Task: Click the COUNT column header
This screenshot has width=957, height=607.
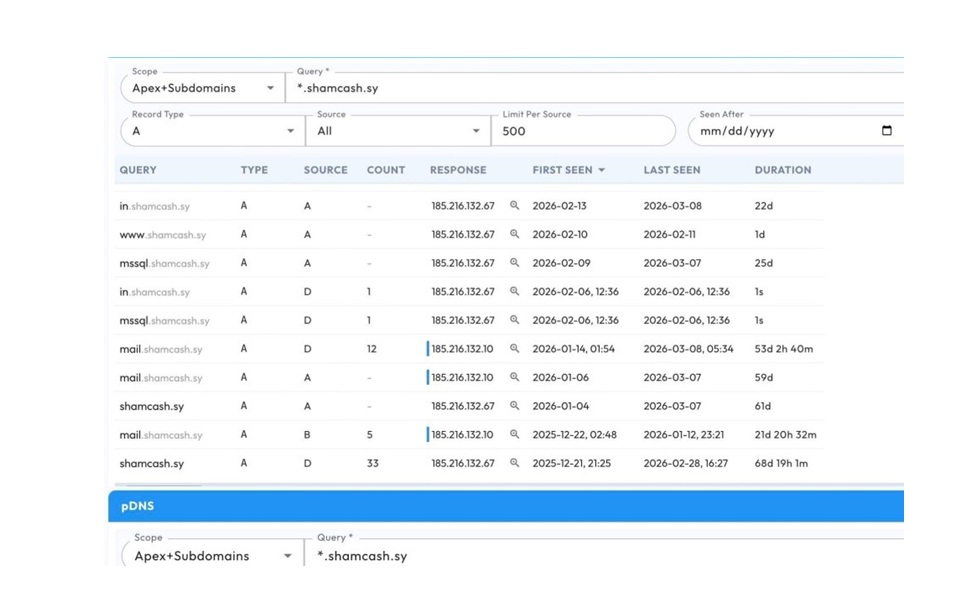Action: tap(385, 170)
